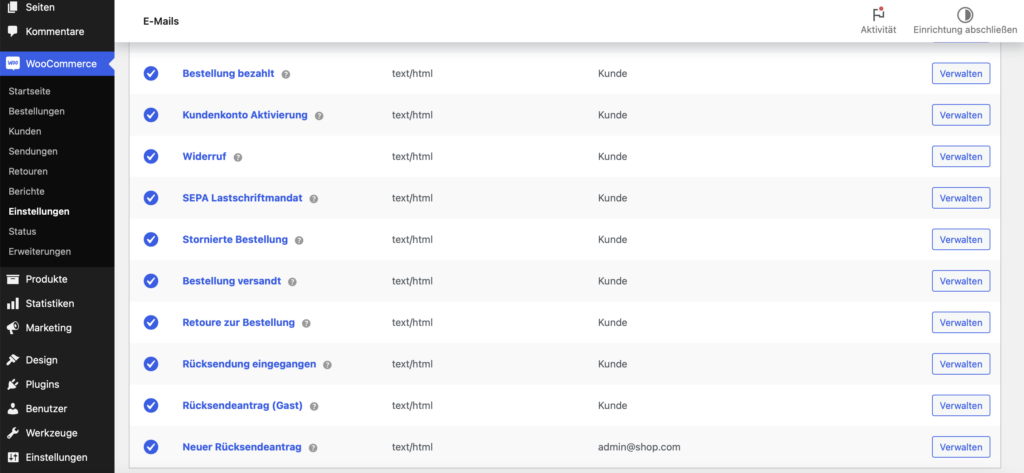The width and height of the screenshot is (1024, 473).
Task: Click the Kommentare speech bubble icon
Action: click(x=12, y=31)
